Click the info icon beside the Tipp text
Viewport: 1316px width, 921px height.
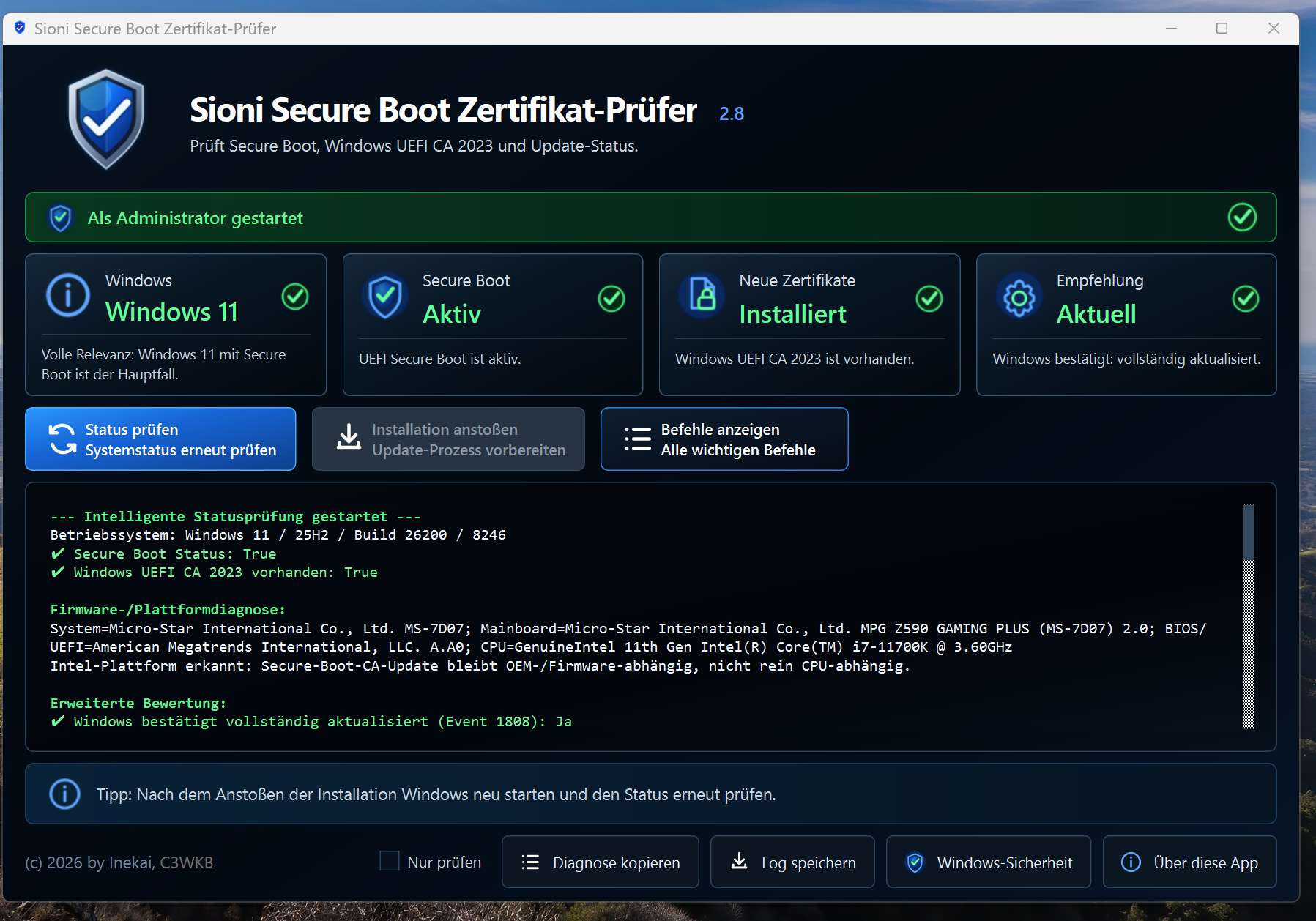(x=64, y=794)
